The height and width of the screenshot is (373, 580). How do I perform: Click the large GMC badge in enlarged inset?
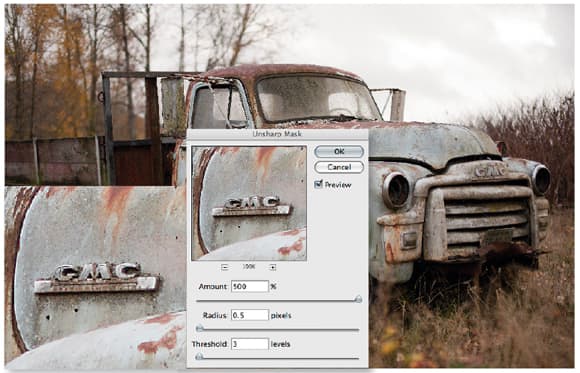(x=97, y=278)
